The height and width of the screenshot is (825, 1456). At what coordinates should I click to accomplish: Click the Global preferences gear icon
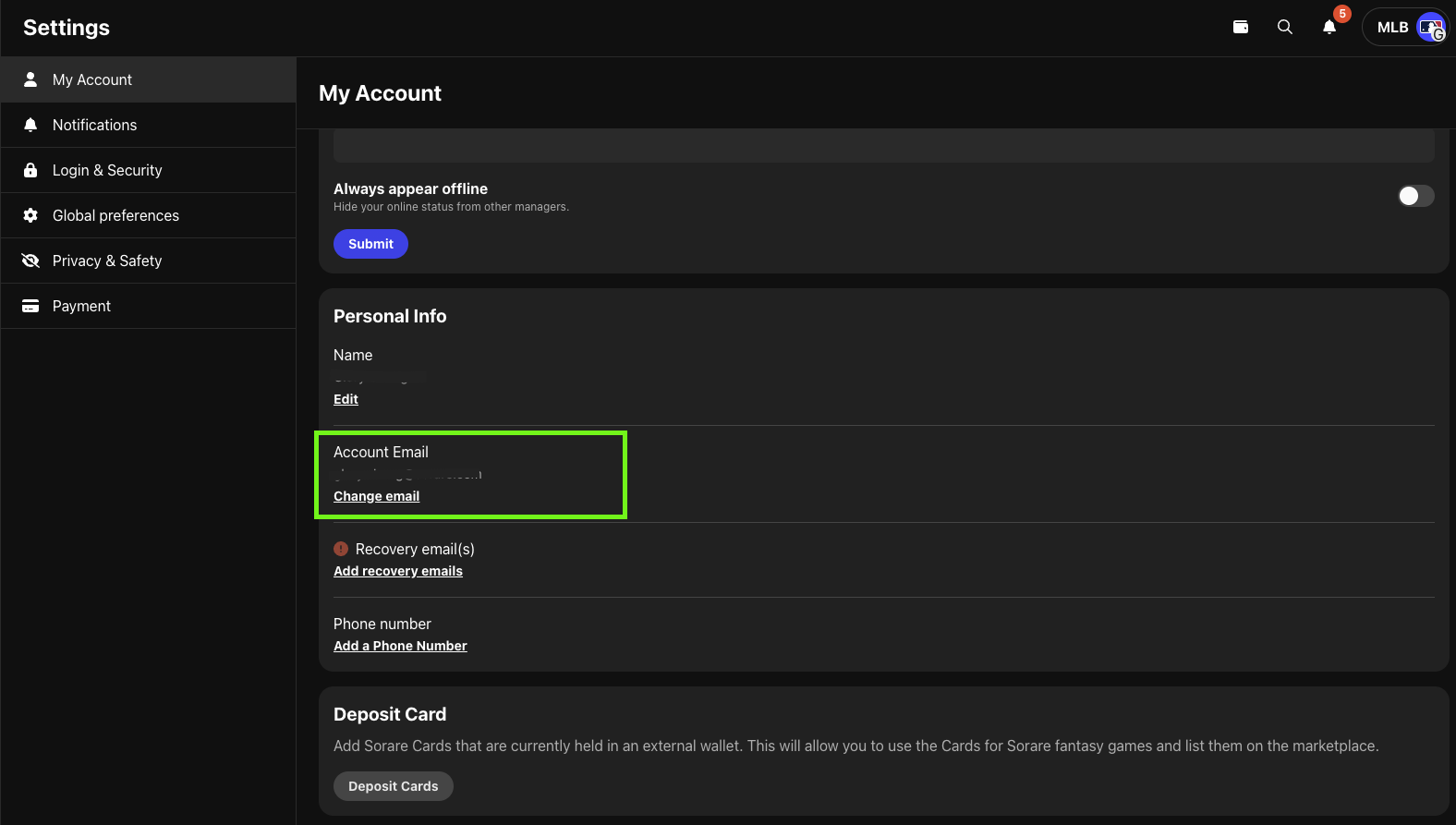tap(30, 215)
